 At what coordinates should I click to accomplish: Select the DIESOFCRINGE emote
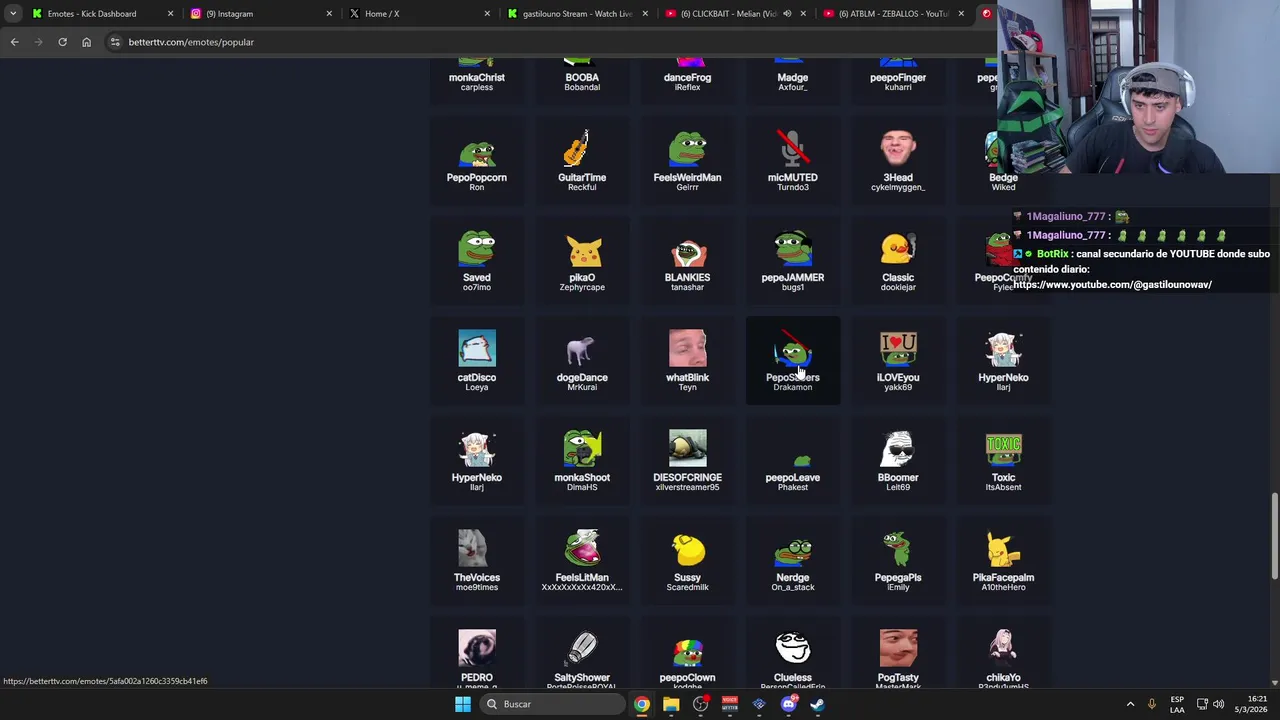tap(687, 460)
